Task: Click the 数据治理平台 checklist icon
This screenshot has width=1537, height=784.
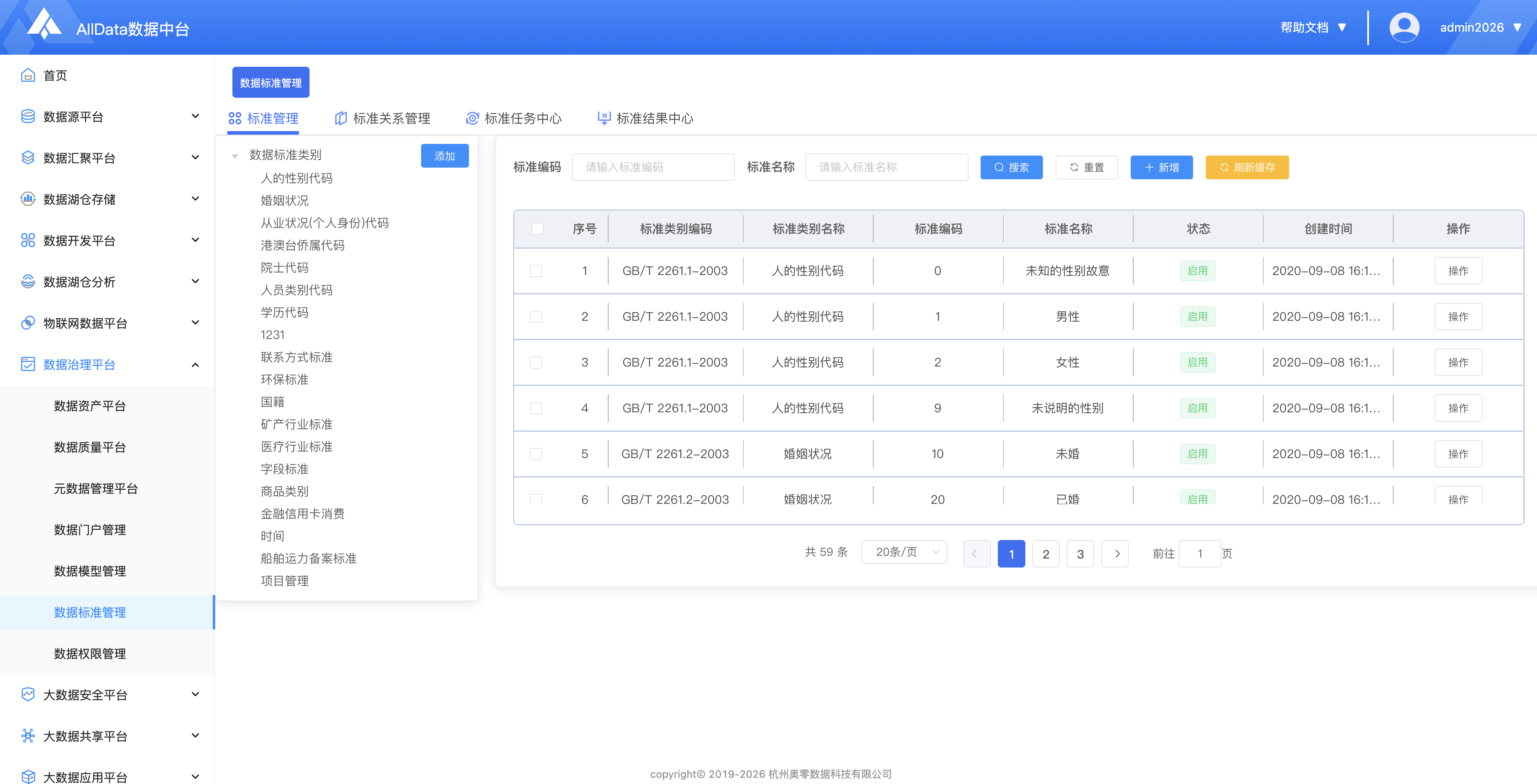Action: (x=28, y=364)
